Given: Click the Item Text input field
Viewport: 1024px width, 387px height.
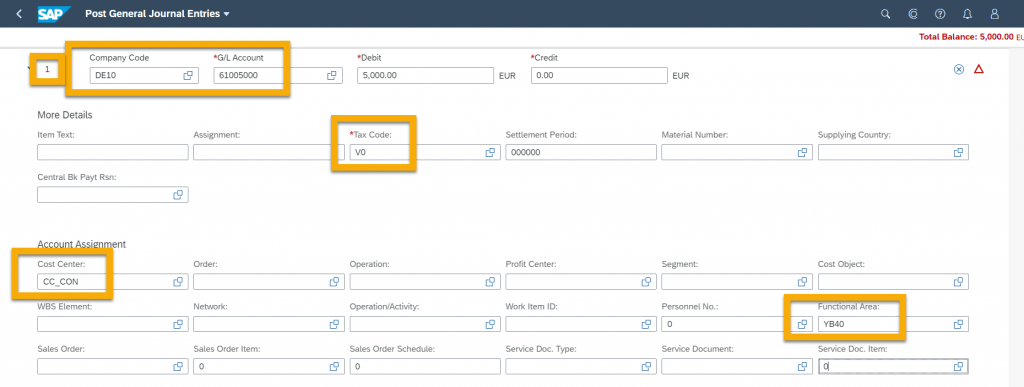Looking at the screenshot, I should pos(113,152).
